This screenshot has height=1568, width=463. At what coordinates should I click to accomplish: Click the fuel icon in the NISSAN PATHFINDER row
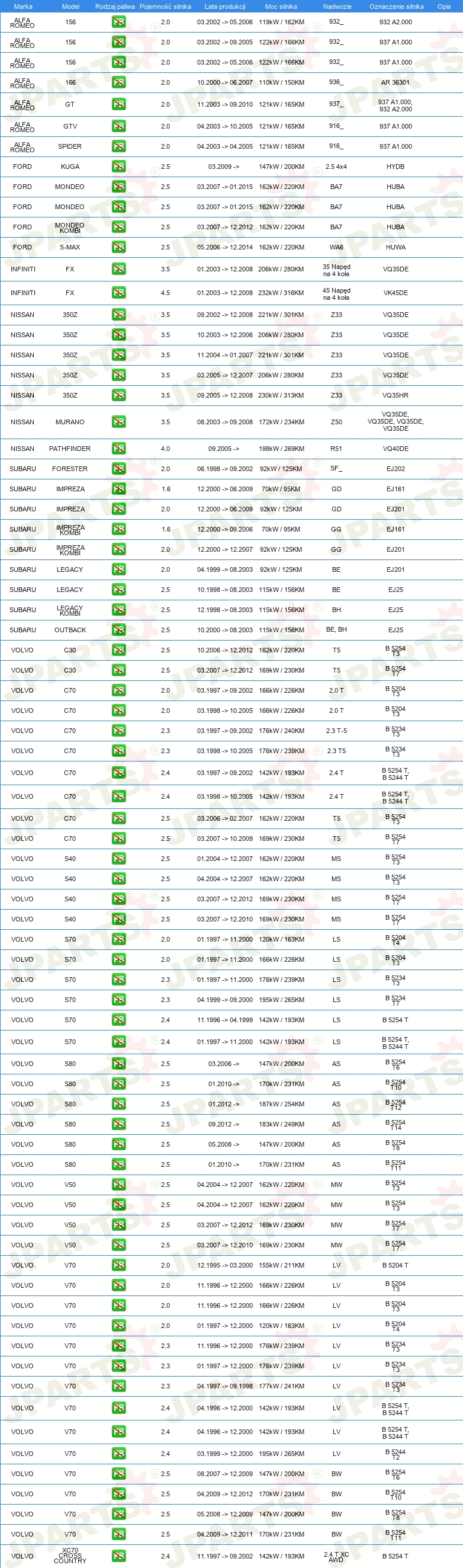click(x=118, y=449)
